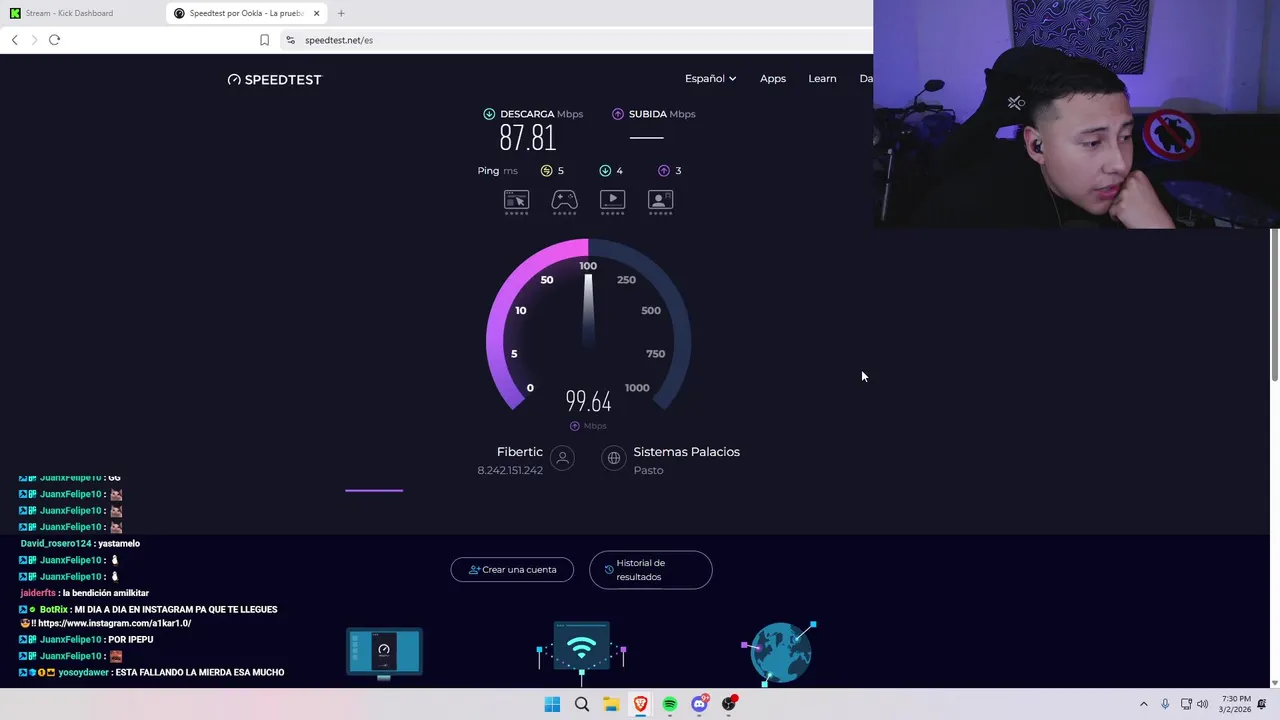Image resolution: width=1280 pixels, height=720 pixels.
Task: Open the instagram.com/a1kar1.0 chat link
Action: pyautogui.click(x=114, y=623)
